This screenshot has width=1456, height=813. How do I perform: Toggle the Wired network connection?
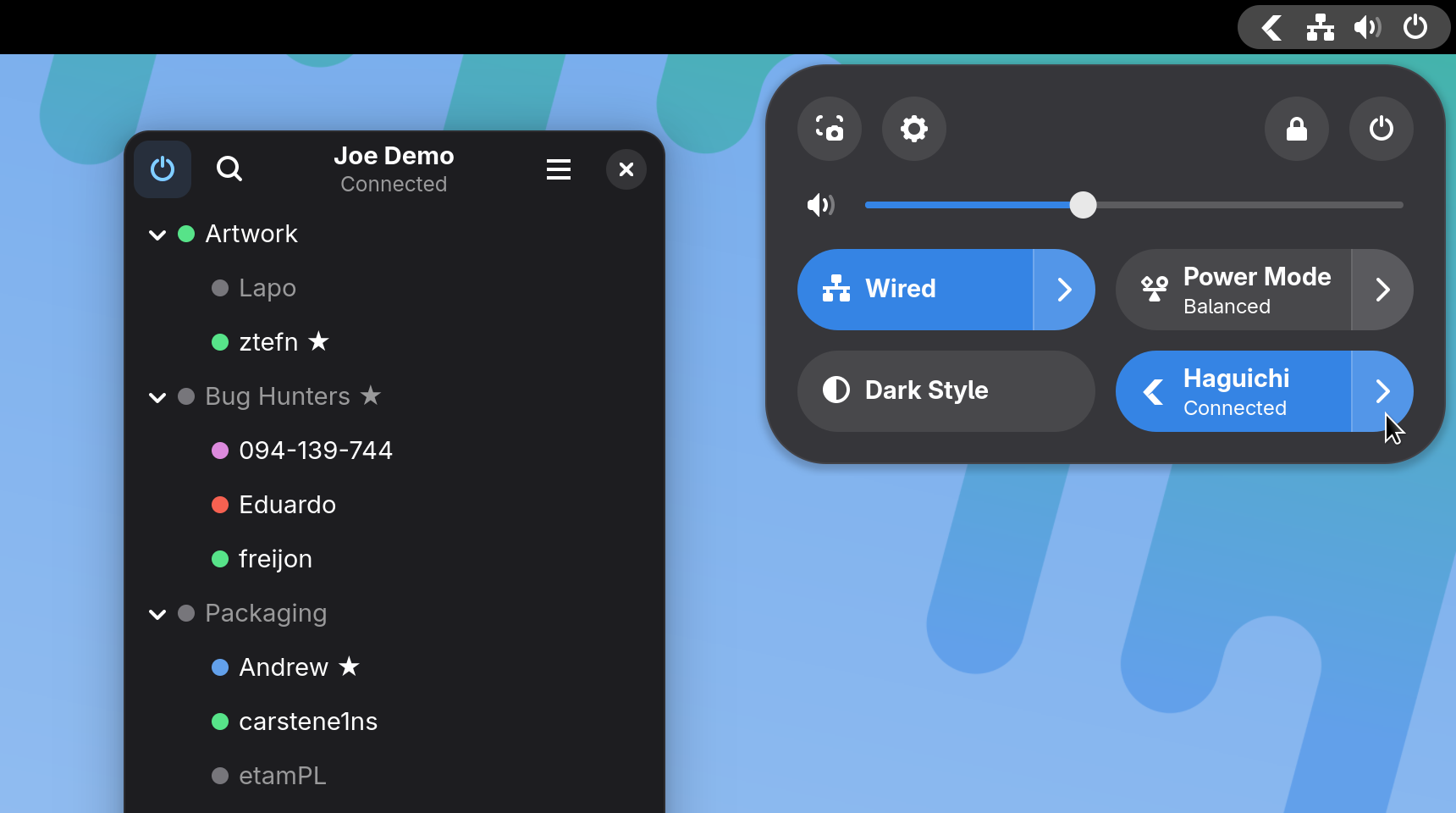(x=915, y=290)
